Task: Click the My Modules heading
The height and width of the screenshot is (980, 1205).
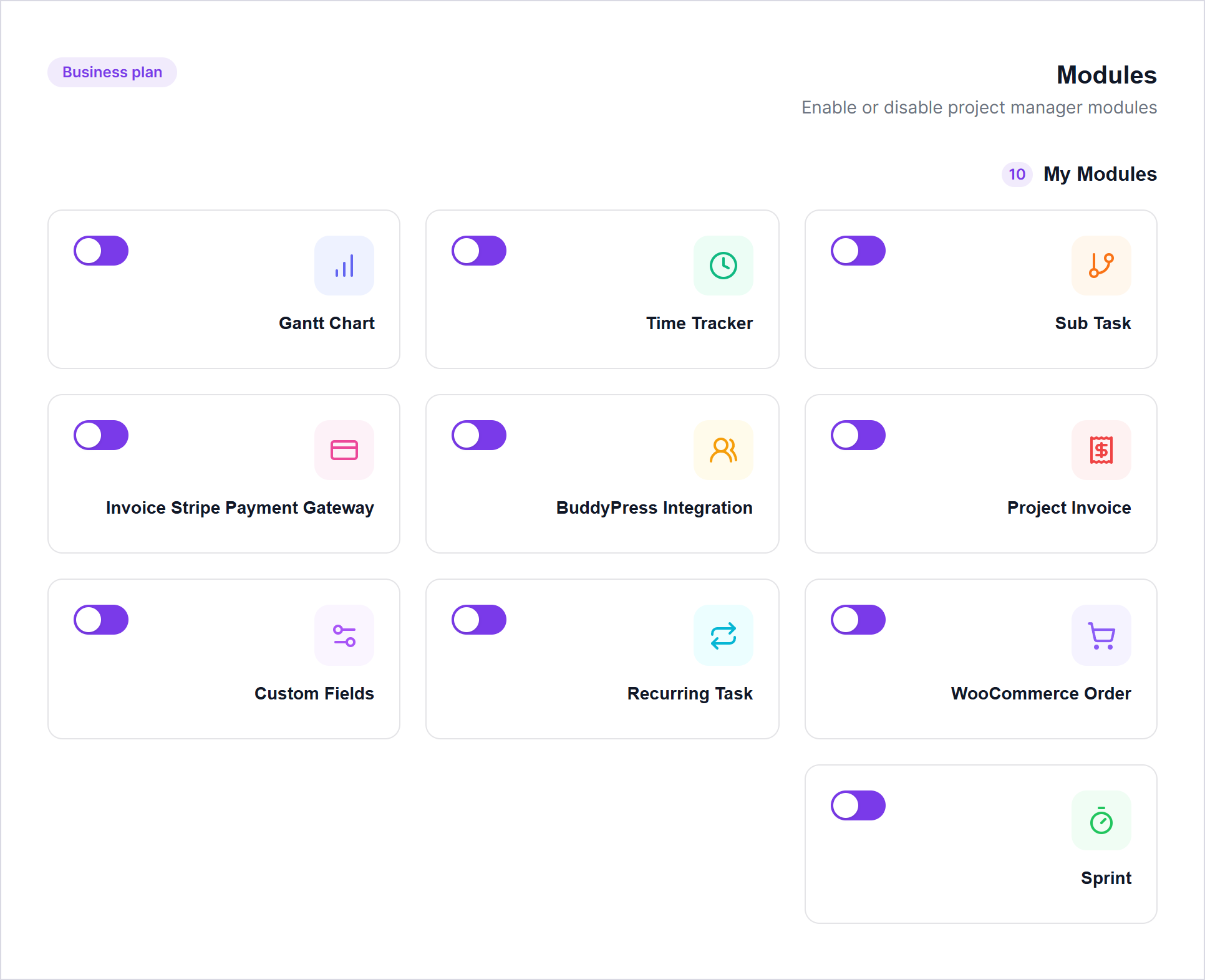Action: [x=1100, y=174]
